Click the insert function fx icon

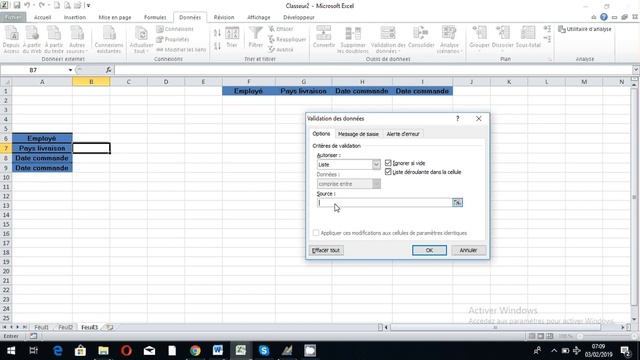(x=108, y=70)
